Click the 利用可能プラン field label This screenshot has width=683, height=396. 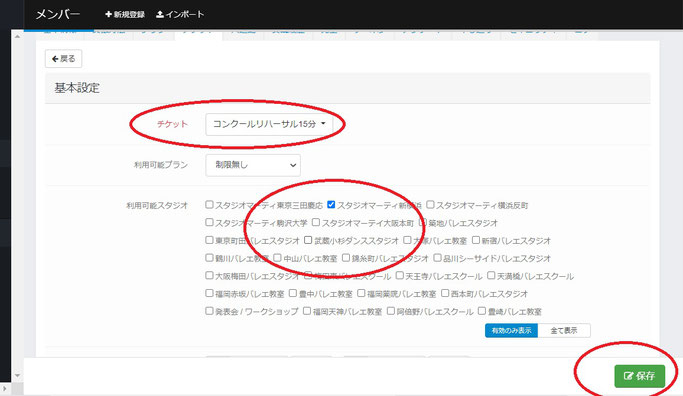pos(161,165)
